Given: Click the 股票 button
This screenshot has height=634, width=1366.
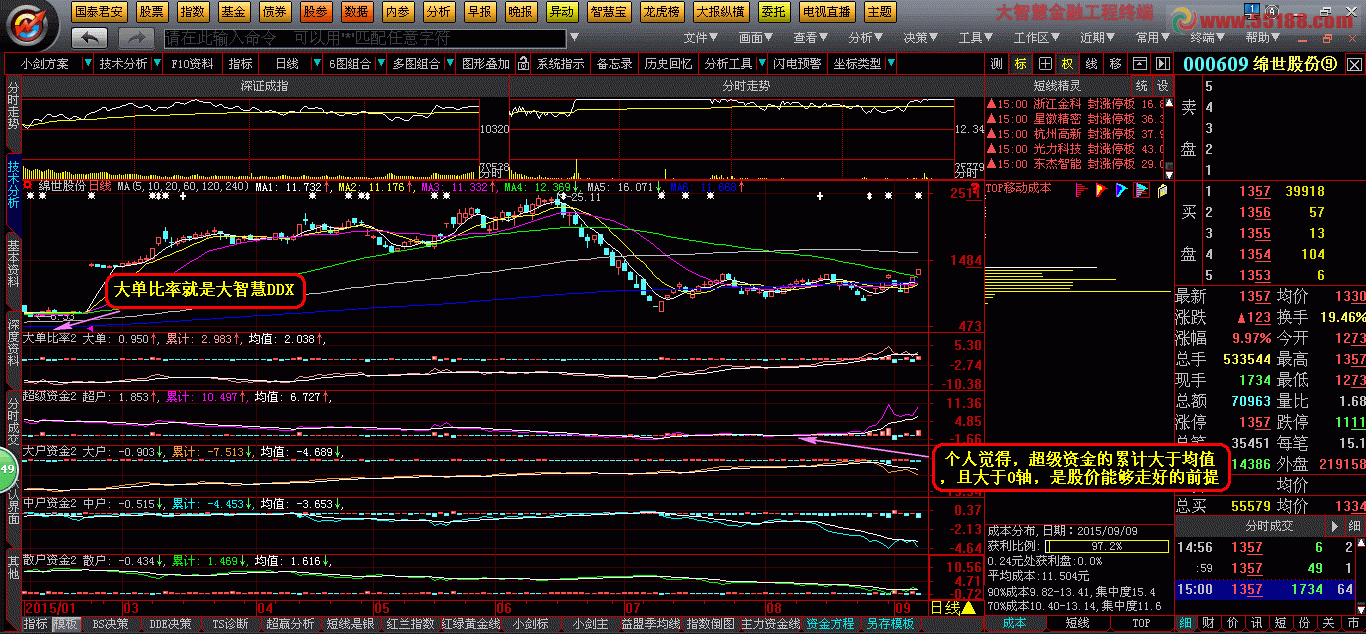Looking at the screenshot, I should (152, 12).
